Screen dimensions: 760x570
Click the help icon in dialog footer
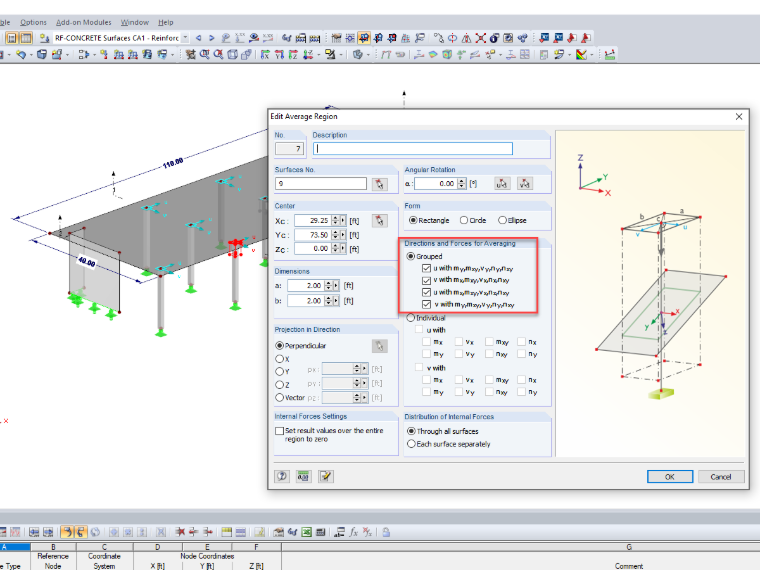click(x=282, y=476)
